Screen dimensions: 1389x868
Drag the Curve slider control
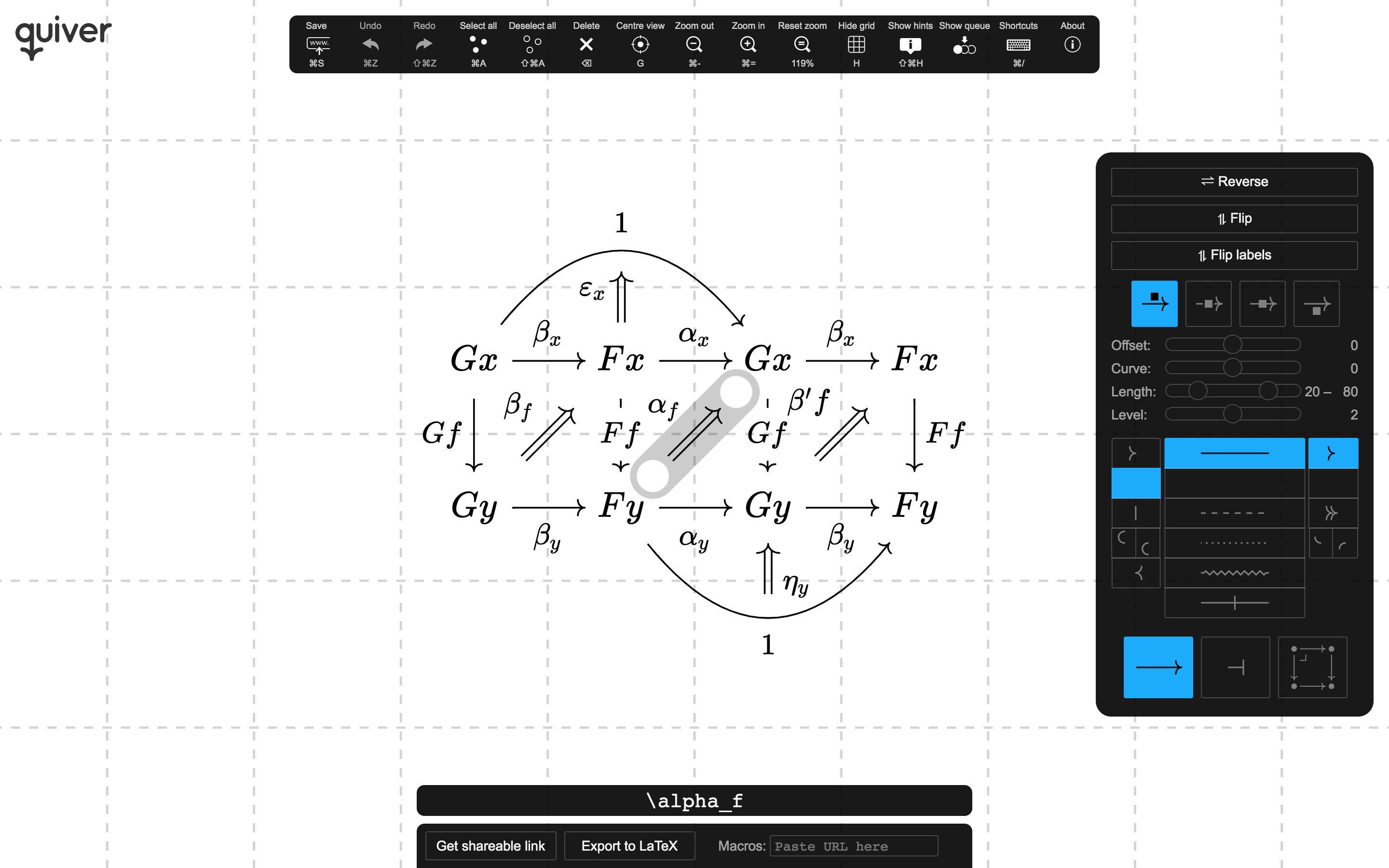[x=1231, y=370]
